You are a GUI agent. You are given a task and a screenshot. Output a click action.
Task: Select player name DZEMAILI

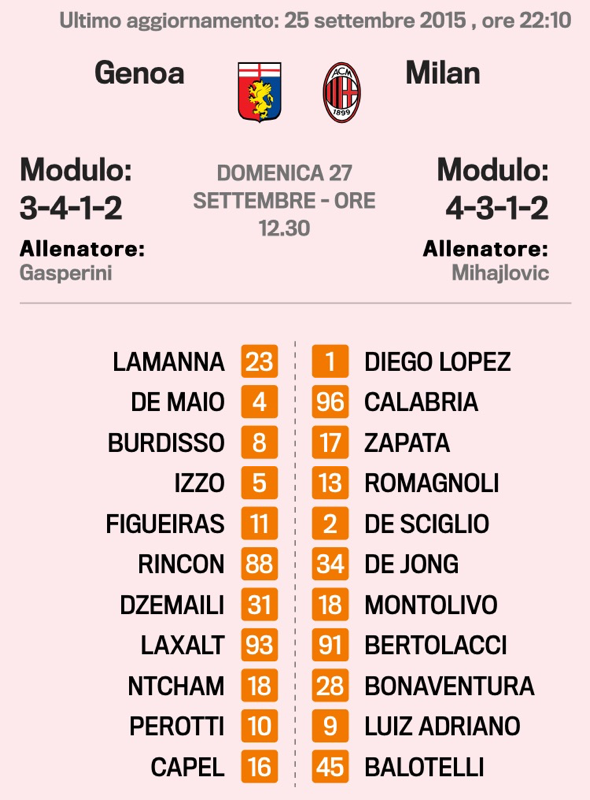(172, 605)
